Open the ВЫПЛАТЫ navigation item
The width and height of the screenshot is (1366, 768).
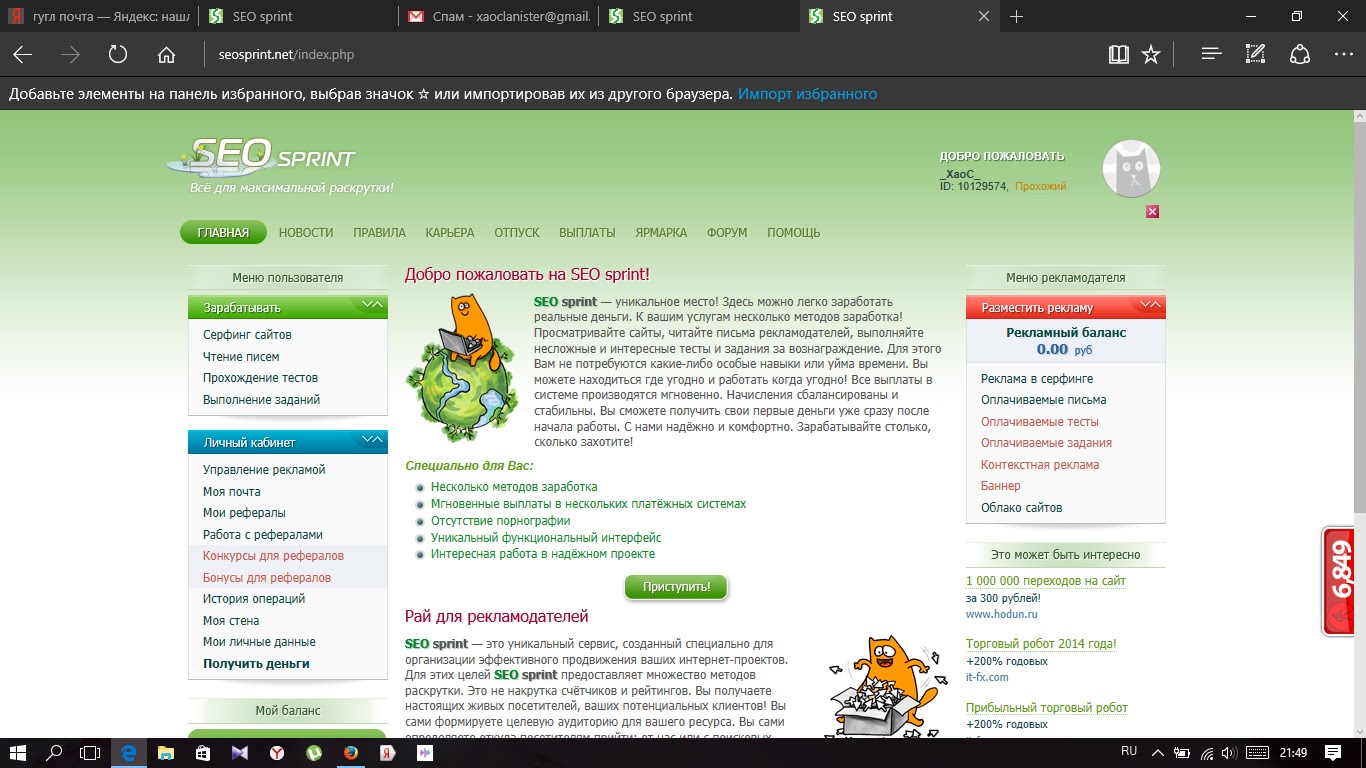point(587,232)
